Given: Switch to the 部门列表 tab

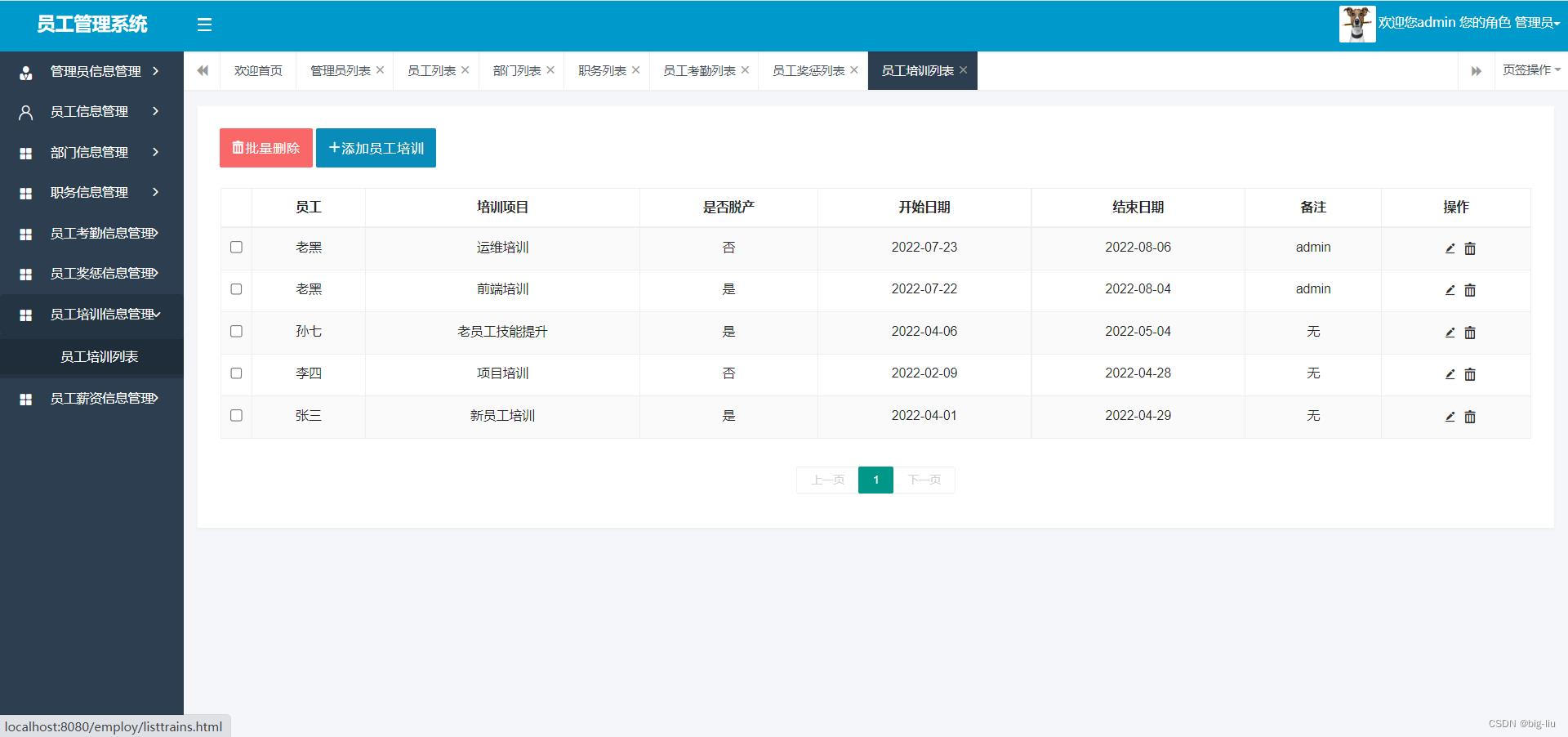Looking at the screenshot, I should point(516,71).
